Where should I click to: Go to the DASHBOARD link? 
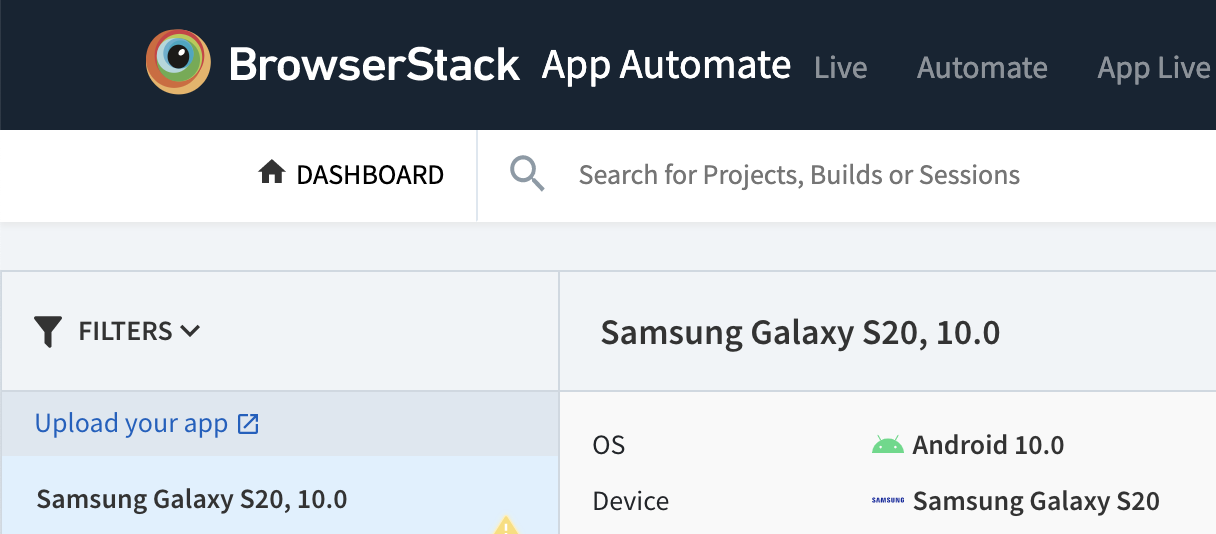coord(370,175)
